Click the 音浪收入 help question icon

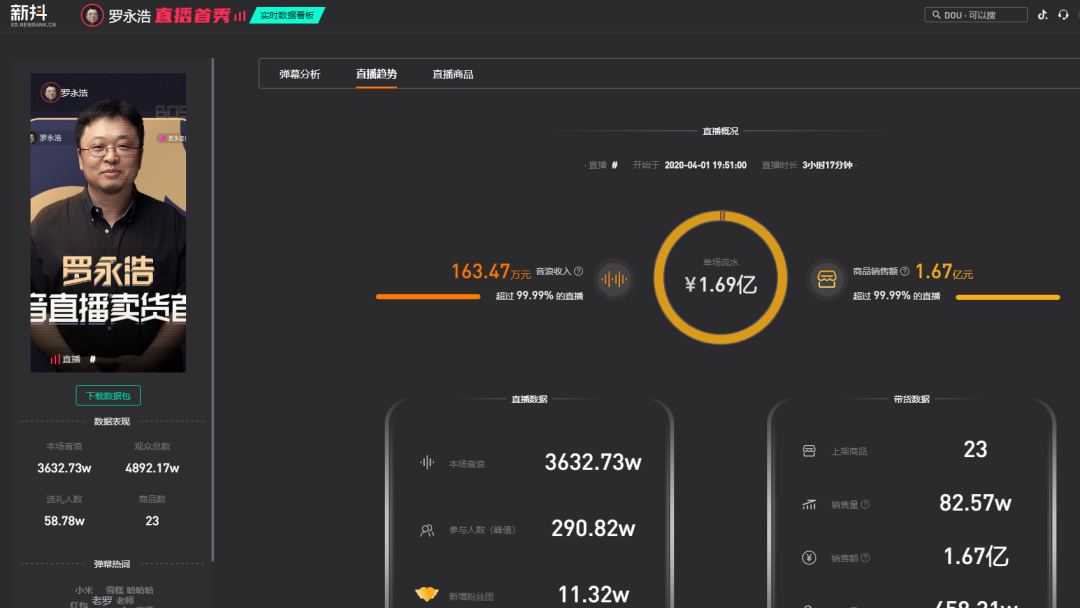coord(579,271)
